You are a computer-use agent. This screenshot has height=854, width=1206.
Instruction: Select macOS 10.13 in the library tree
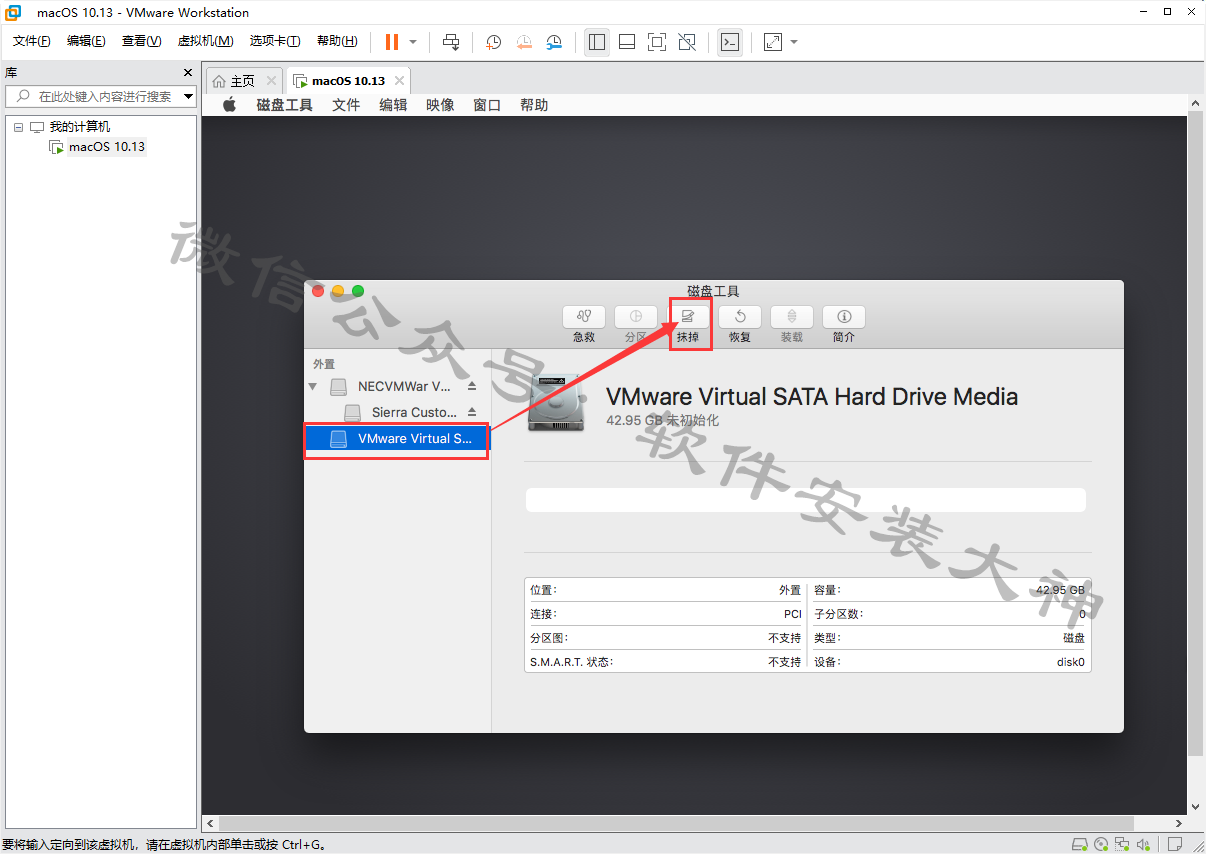(106, 147)
